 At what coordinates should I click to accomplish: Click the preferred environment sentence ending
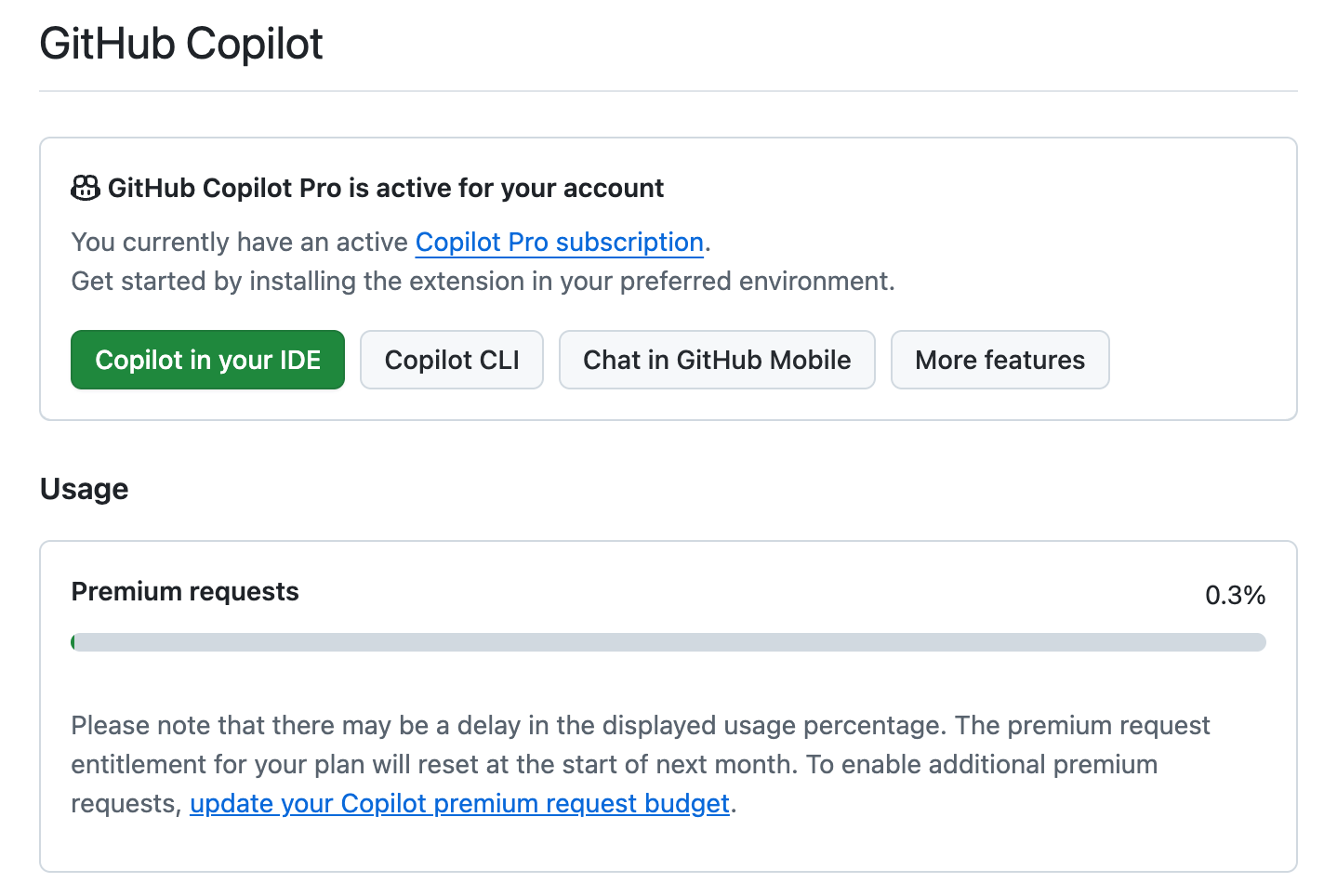(x=757, y=281)
